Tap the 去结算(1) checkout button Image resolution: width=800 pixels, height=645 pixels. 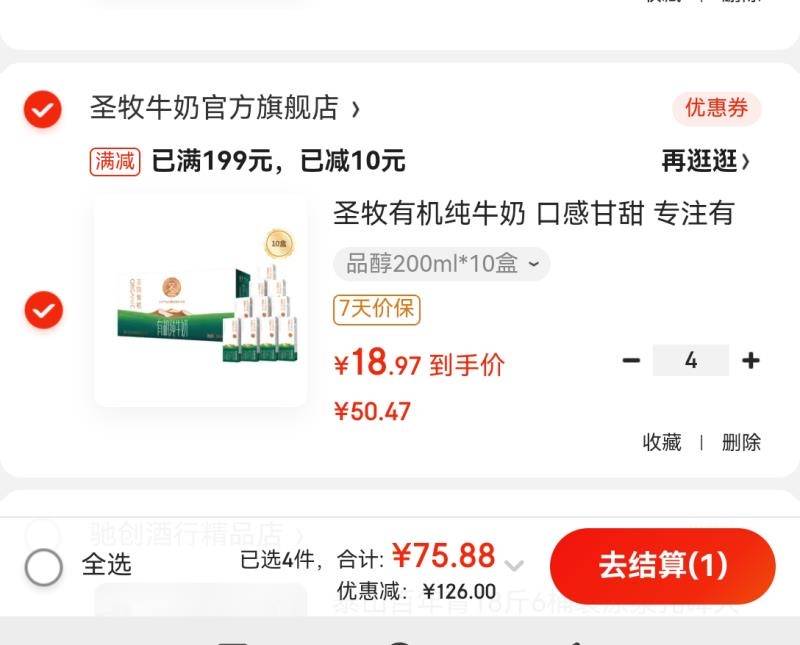coord(663,566)
